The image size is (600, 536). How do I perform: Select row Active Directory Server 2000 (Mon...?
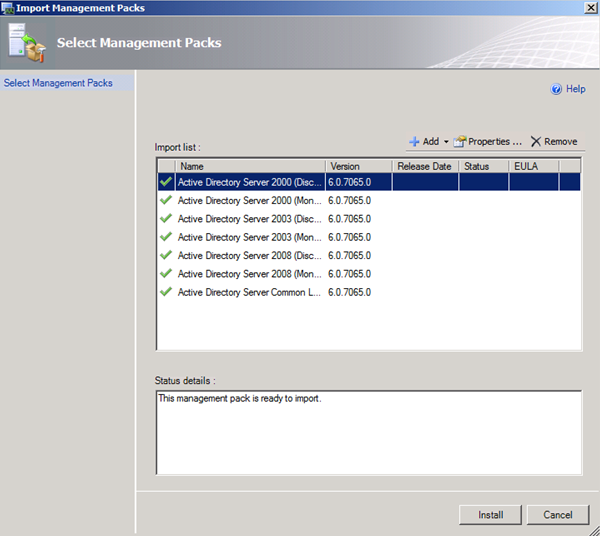369,200
